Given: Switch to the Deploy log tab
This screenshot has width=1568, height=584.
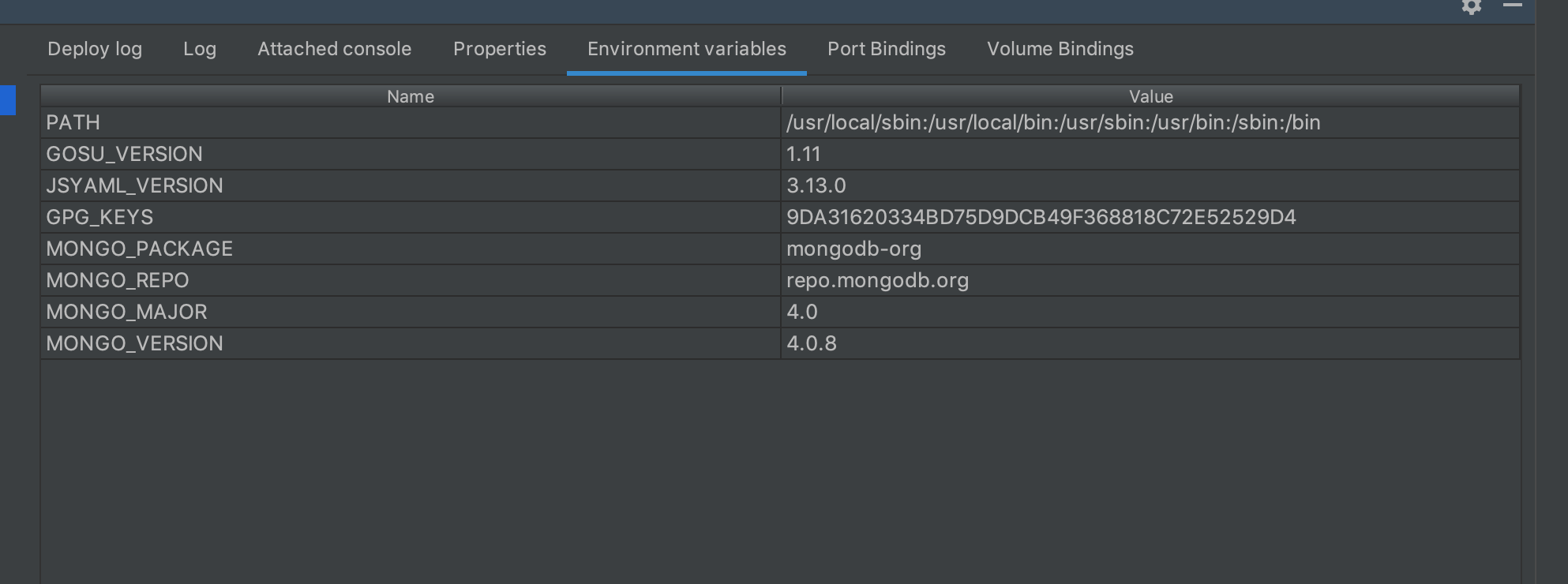Looking at the screenshot, I should [x=95, y=49].
